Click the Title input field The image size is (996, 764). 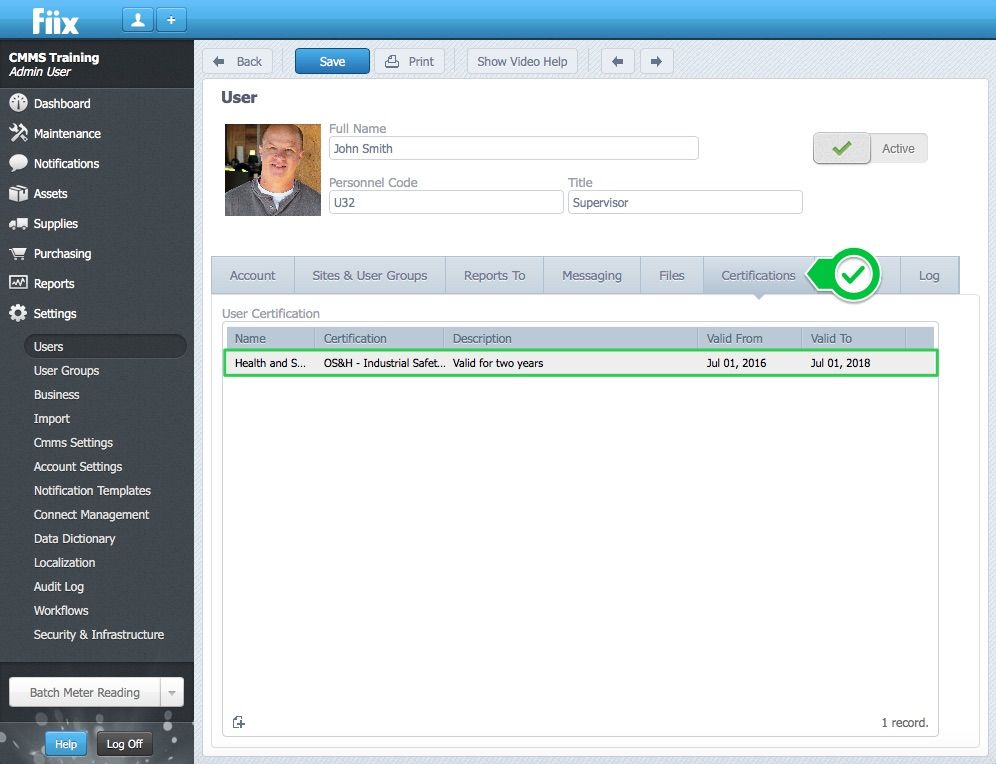[685, 203]
